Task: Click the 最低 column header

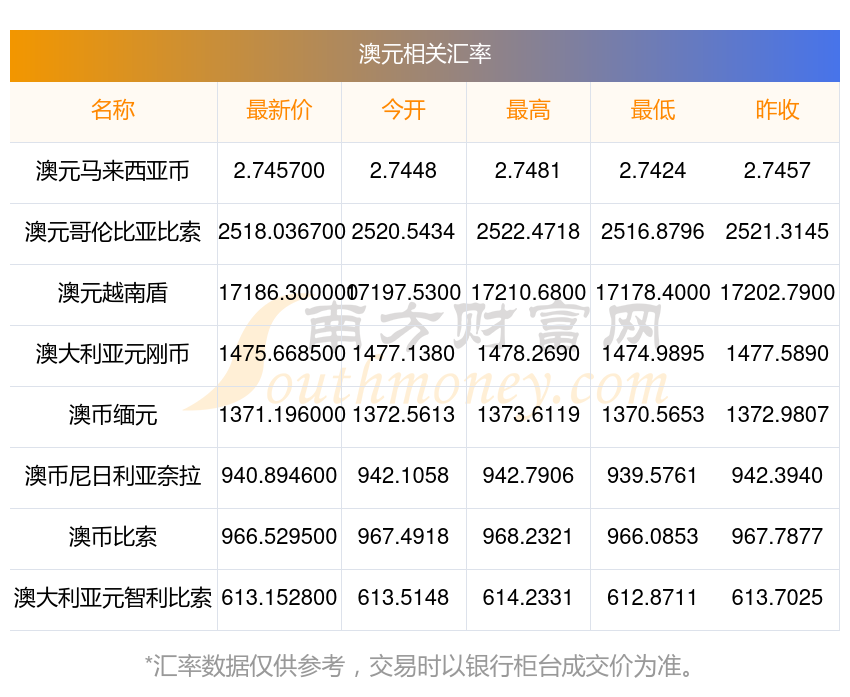Action: click(x=653, y=110)
